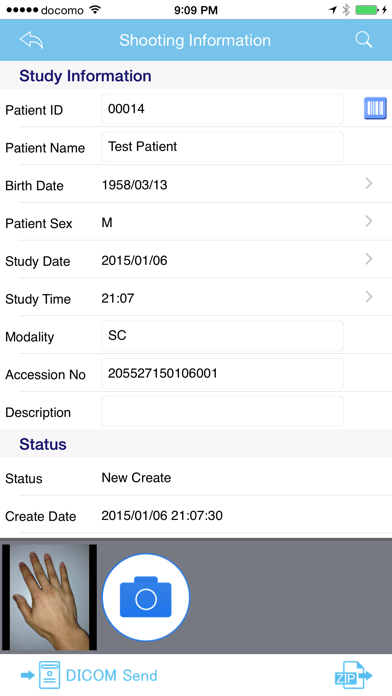Open Birth Date picker chevron
The width and height of the screenshot is (392, 696).
368,183
